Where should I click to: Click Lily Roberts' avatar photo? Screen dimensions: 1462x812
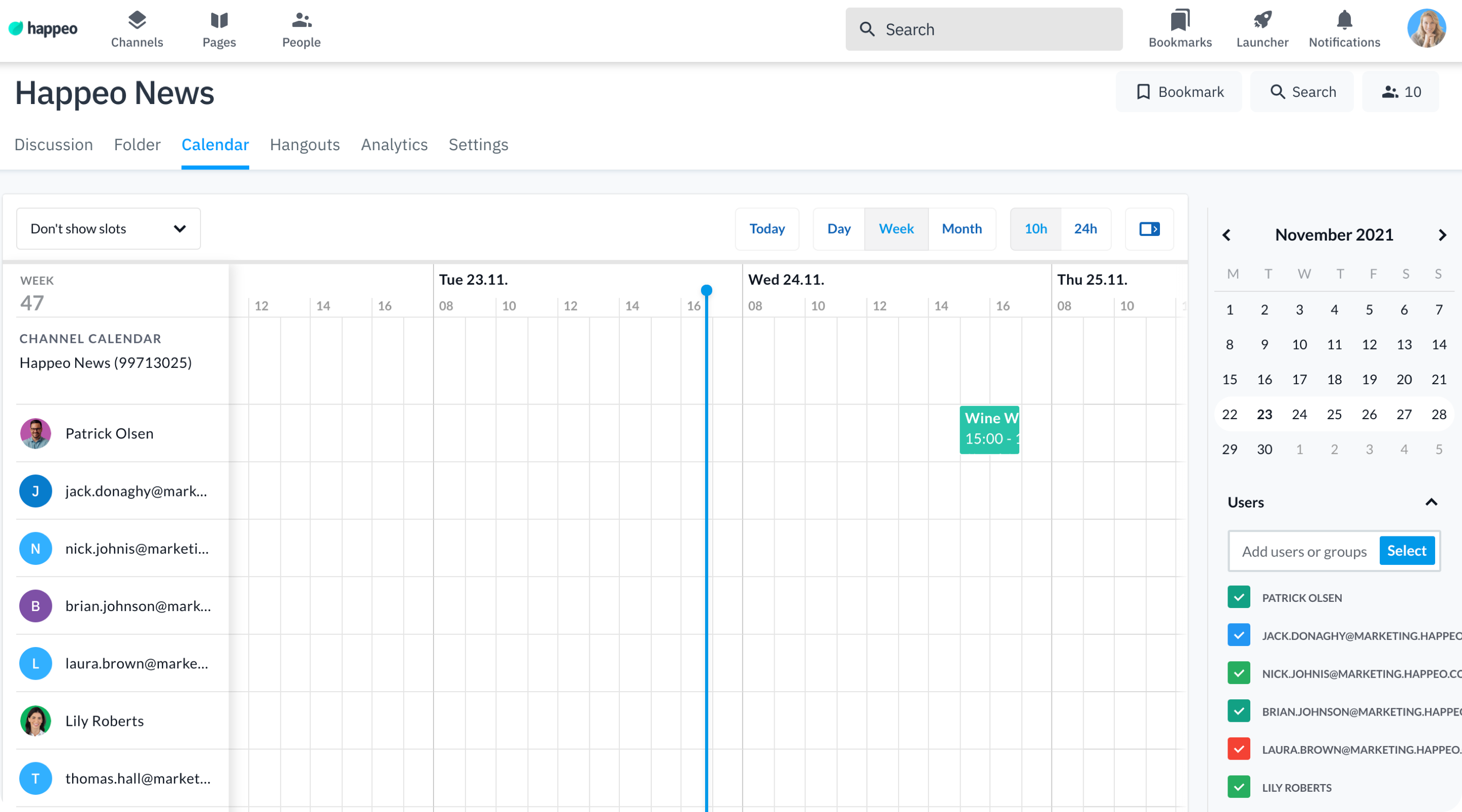[x=35, y=721]
